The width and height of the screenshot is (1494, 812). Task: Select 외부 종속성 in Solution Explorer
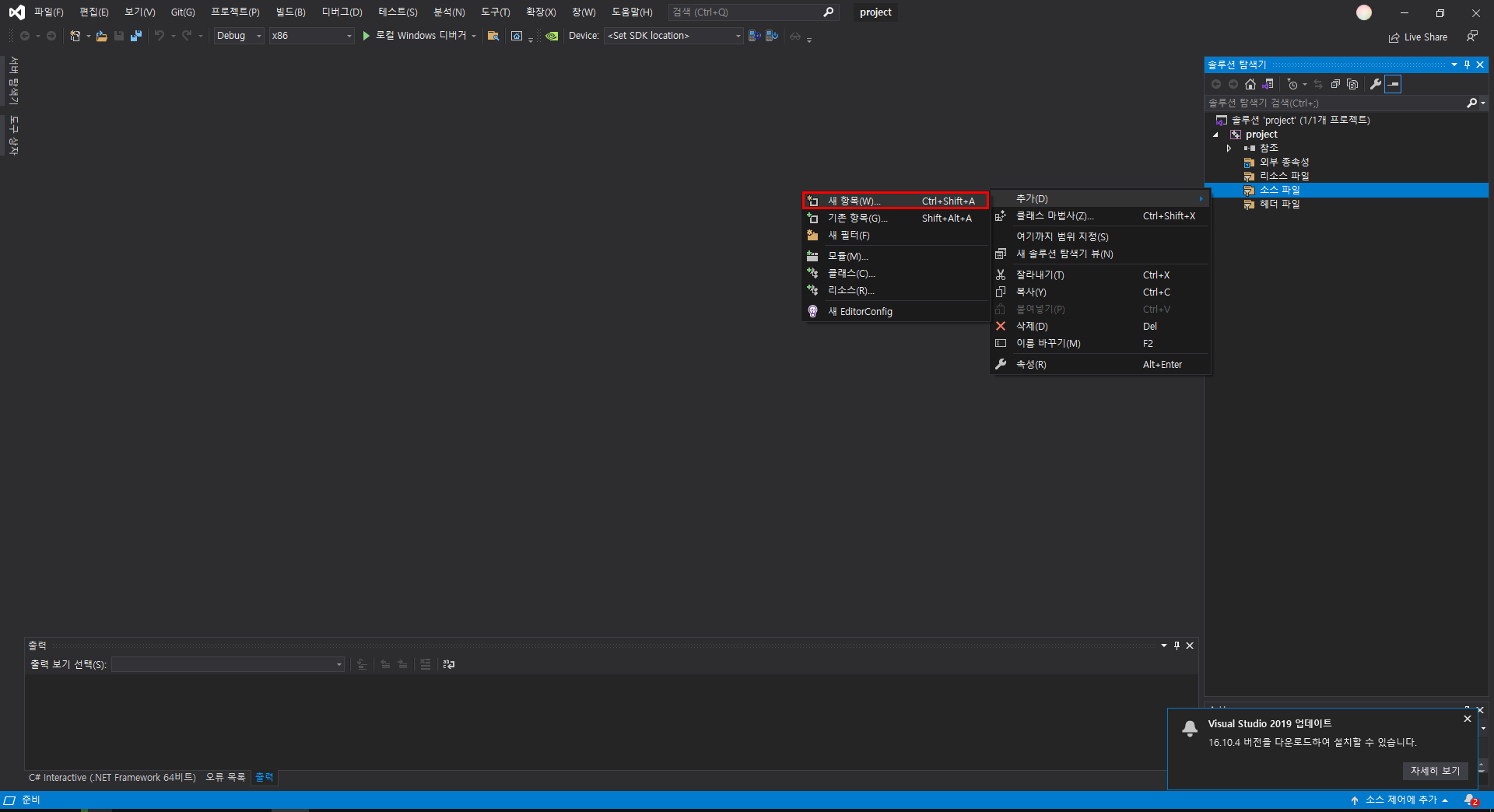tap(1285, 163)
